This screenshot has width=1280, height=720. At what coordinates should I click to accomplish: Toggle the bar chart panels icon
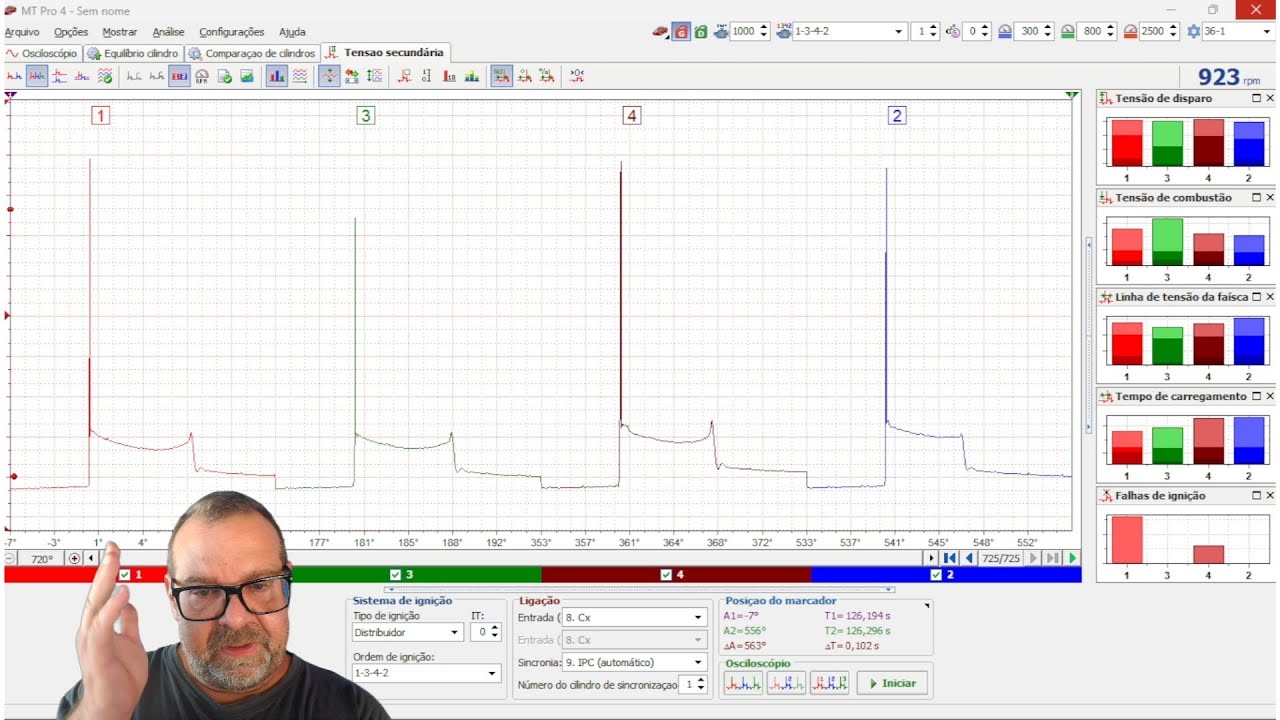(x=277, y=75)
